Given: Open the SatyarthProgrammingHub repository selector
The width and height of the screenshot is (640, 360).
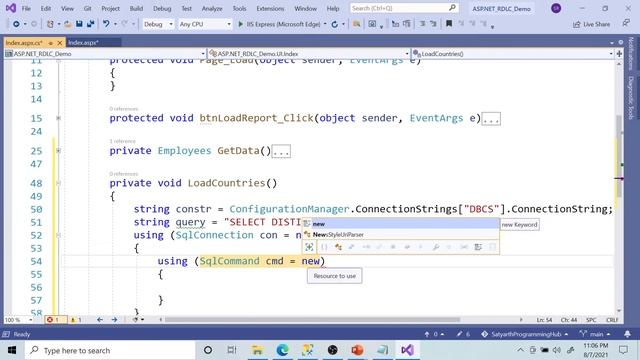Looking at the screenshot, I should 524,334.
